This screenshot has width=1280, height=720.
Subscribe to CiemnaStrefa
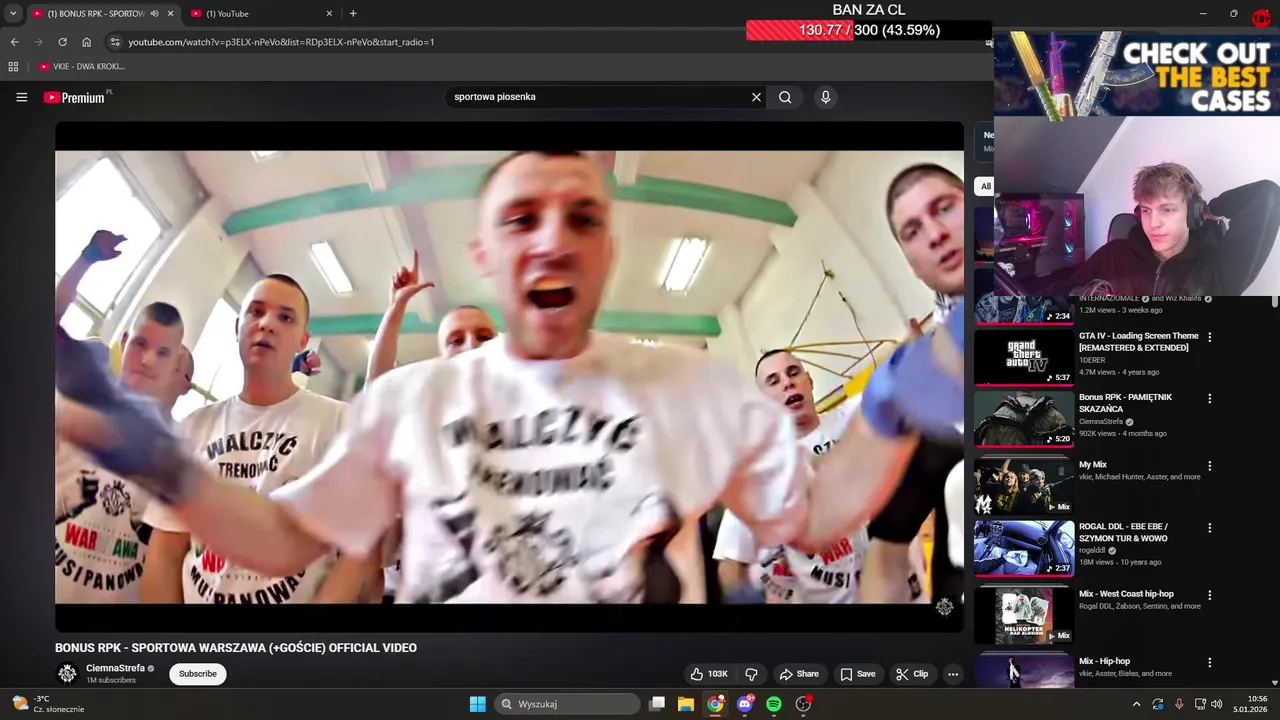[198, 674]
